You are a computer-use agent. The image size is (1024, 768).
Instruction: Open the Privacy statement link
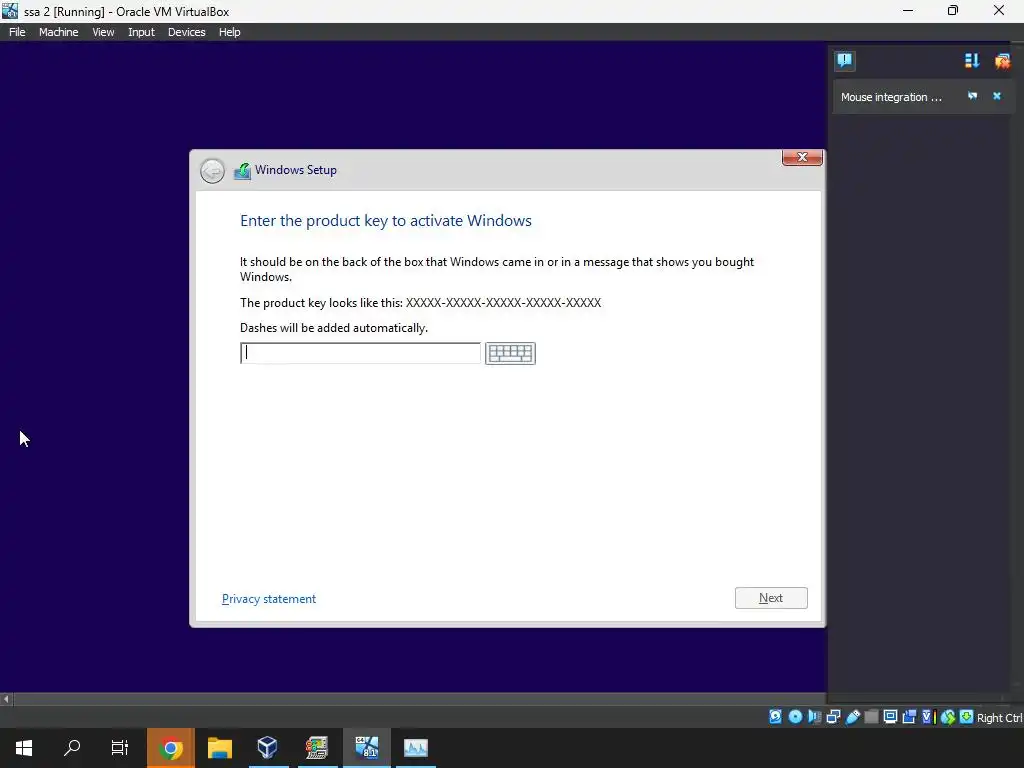pos(268,599)
